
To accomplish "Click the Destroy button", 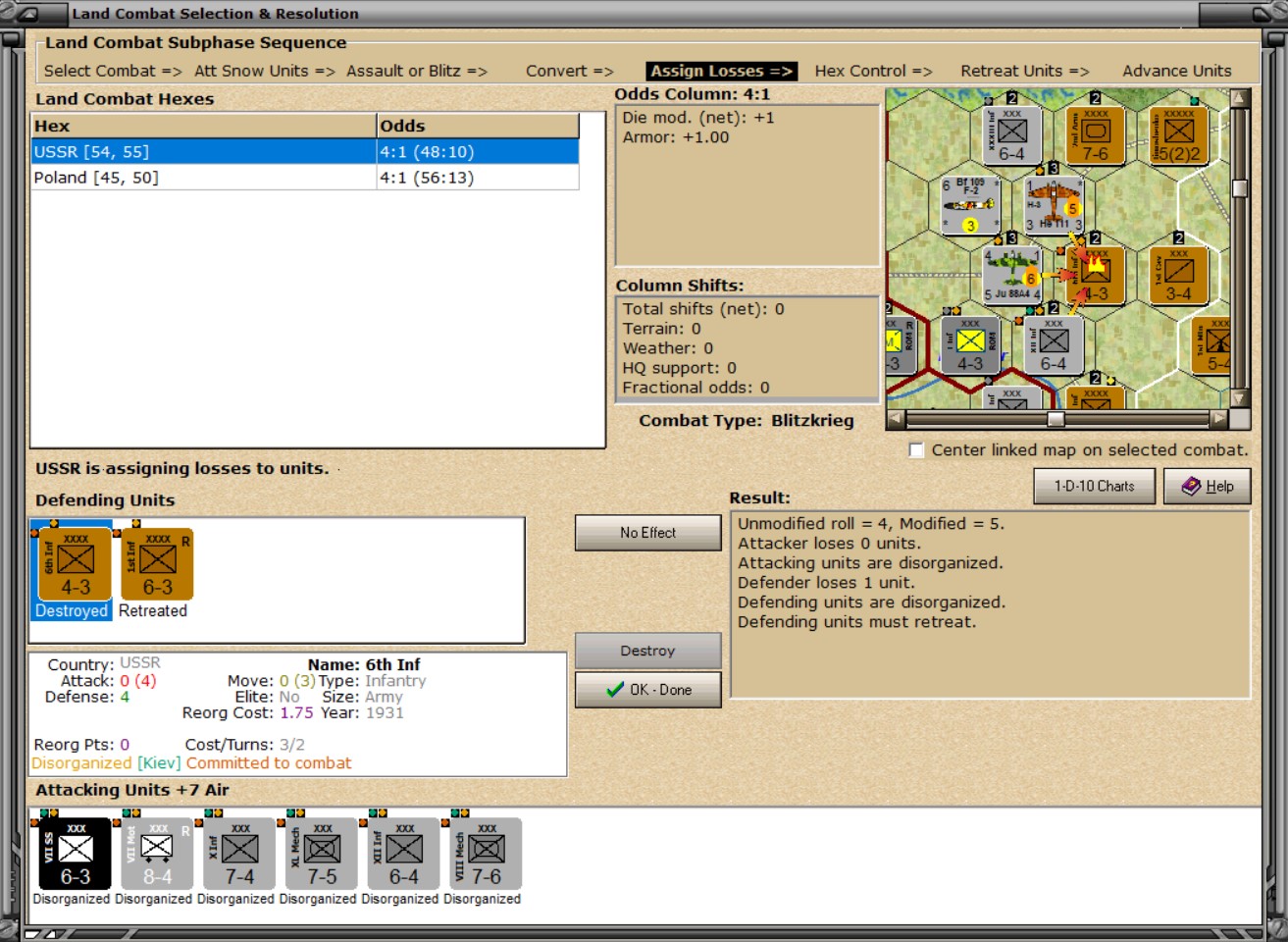I will point(648,651).
